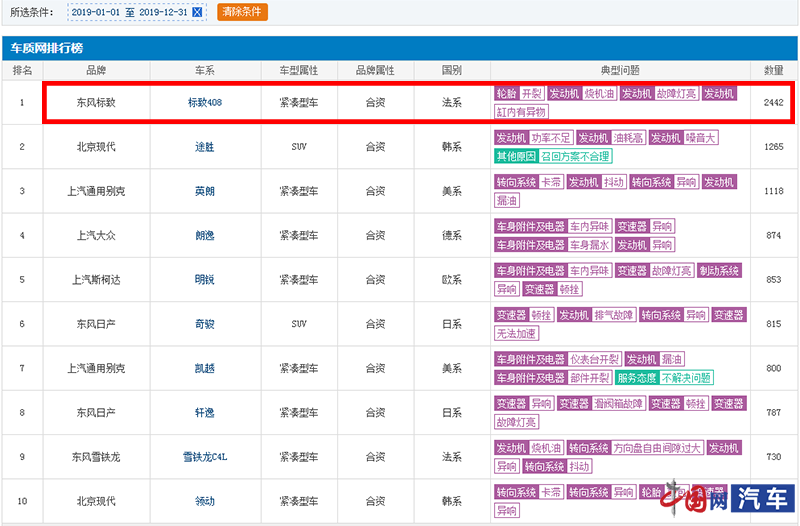Select the 仪表台开裂 tag for 凯越
Viewport: 800px width, 526px height.
tap(596, 359)
